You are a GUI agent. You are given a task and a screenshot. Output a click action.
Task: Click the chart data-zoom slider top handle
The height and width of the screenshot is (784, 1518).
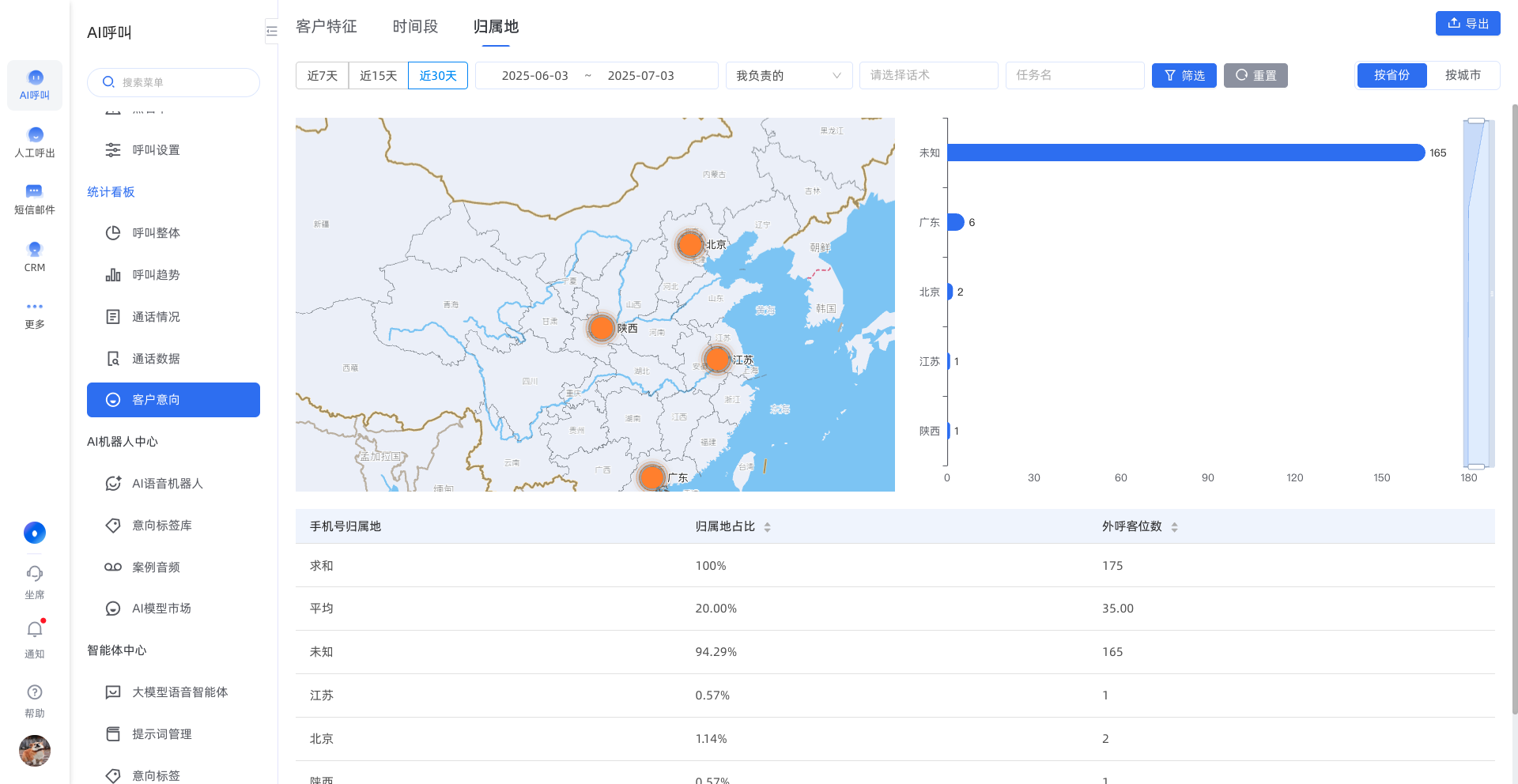click(x=1476, y=121)
